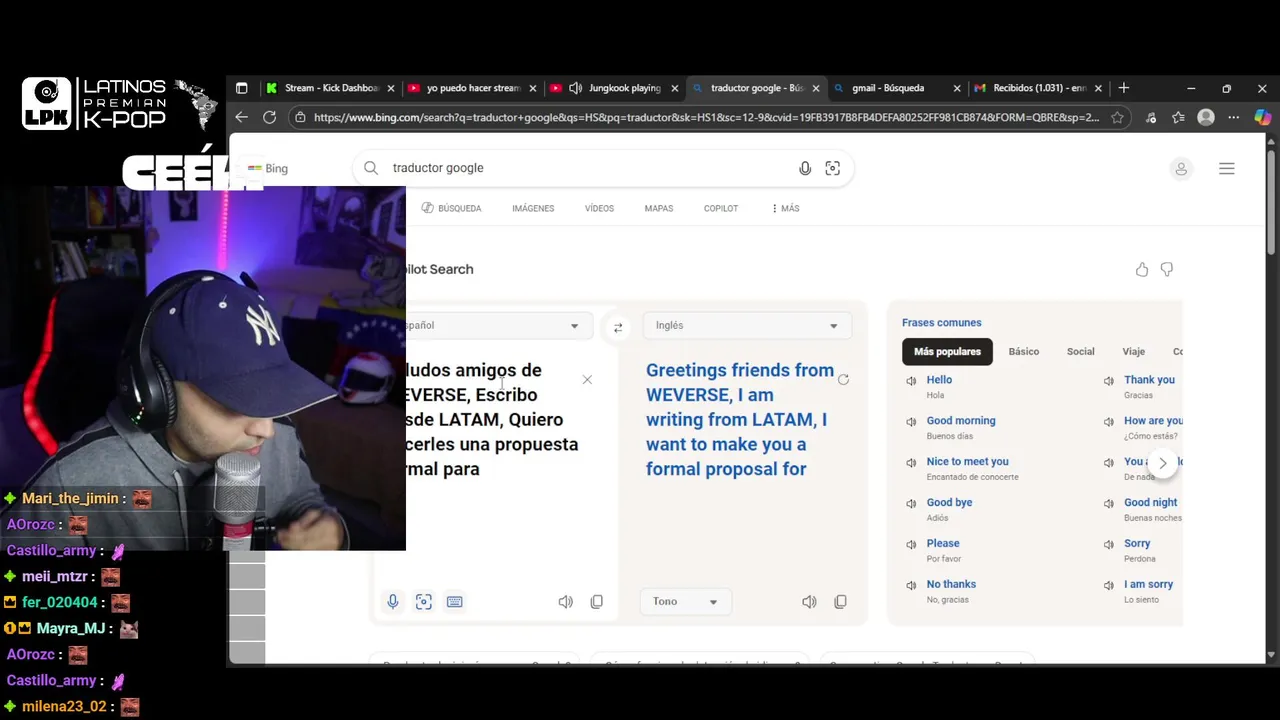
Task: Give thumbs up feedback
Action: [x=1142, y=269]
